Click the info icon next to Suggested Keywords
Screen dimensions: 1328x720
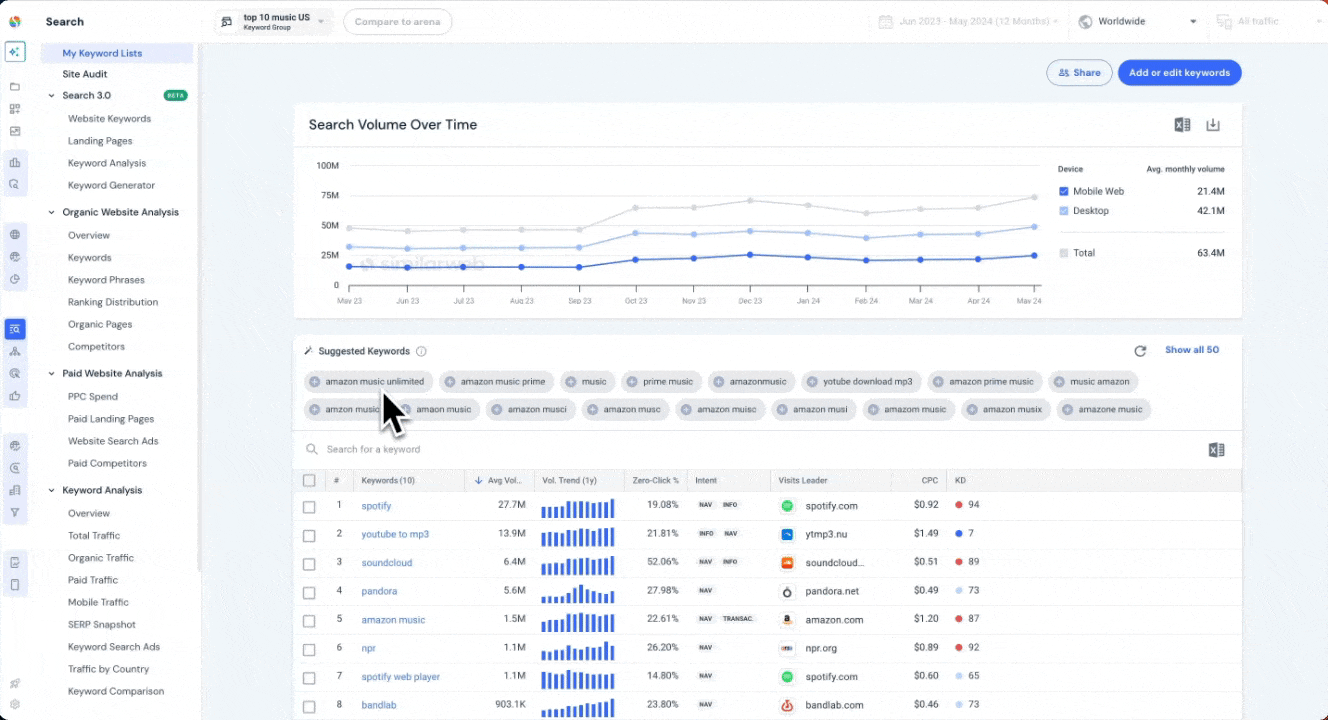tap(422, 351)
